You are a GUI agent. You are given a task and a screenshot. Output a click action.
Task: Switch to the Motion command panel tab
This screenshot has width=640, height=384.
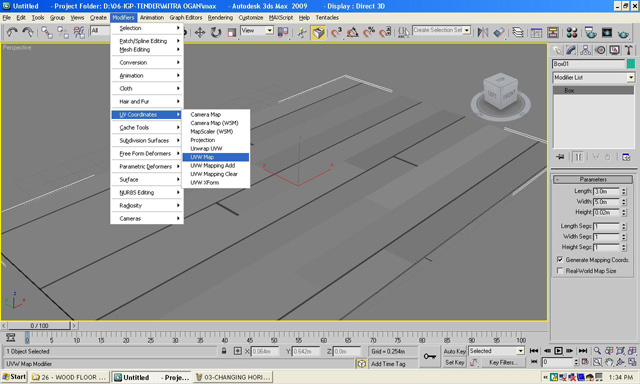click(x=600, y=50)
